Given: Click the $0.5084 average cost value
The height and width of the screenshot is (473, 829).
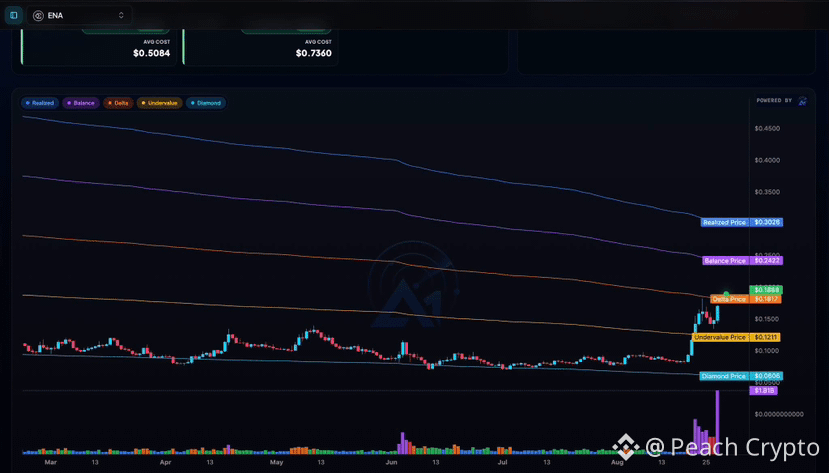Looking at the screenshot, I should tap(152, 53).
